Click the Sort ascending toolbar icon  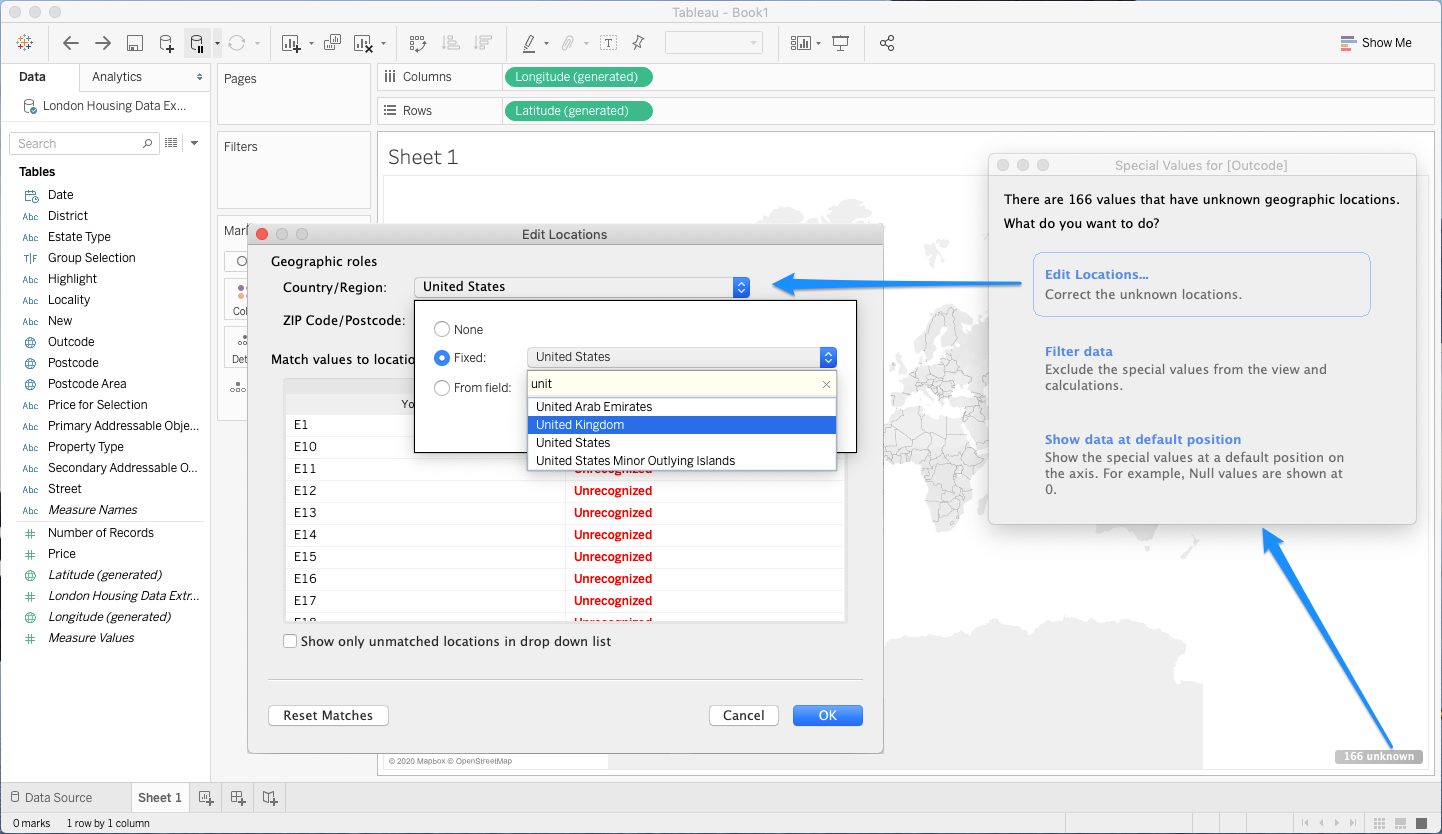tap(451, 43)
